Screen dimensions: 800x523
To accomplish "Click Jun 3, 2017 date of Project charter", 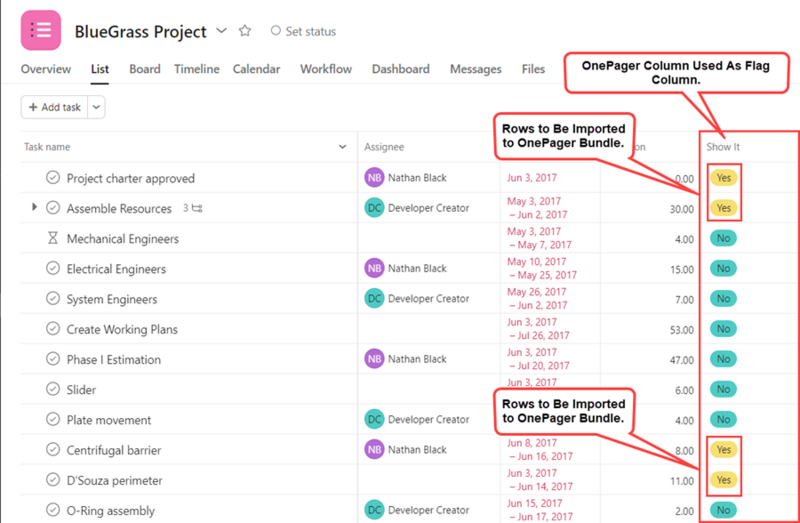I will 532,178.
